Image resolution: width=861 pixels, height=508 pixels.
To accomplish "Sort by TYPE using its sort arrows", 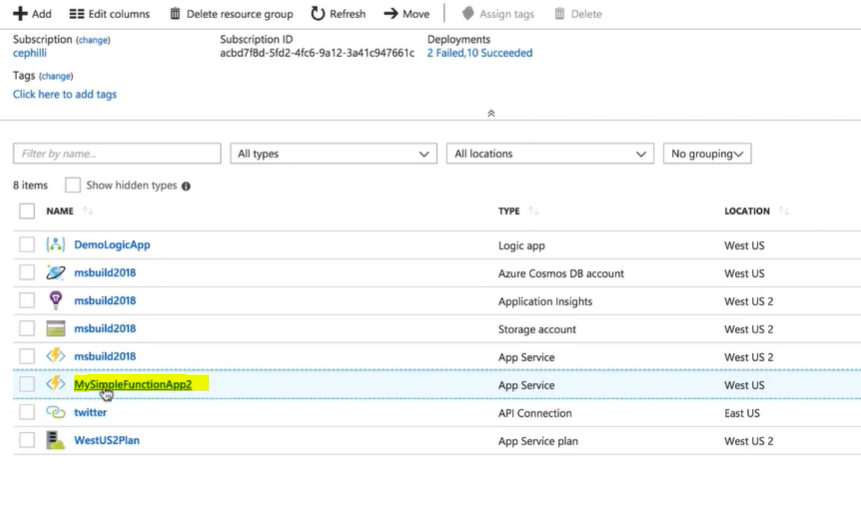I will coord(533,211).
